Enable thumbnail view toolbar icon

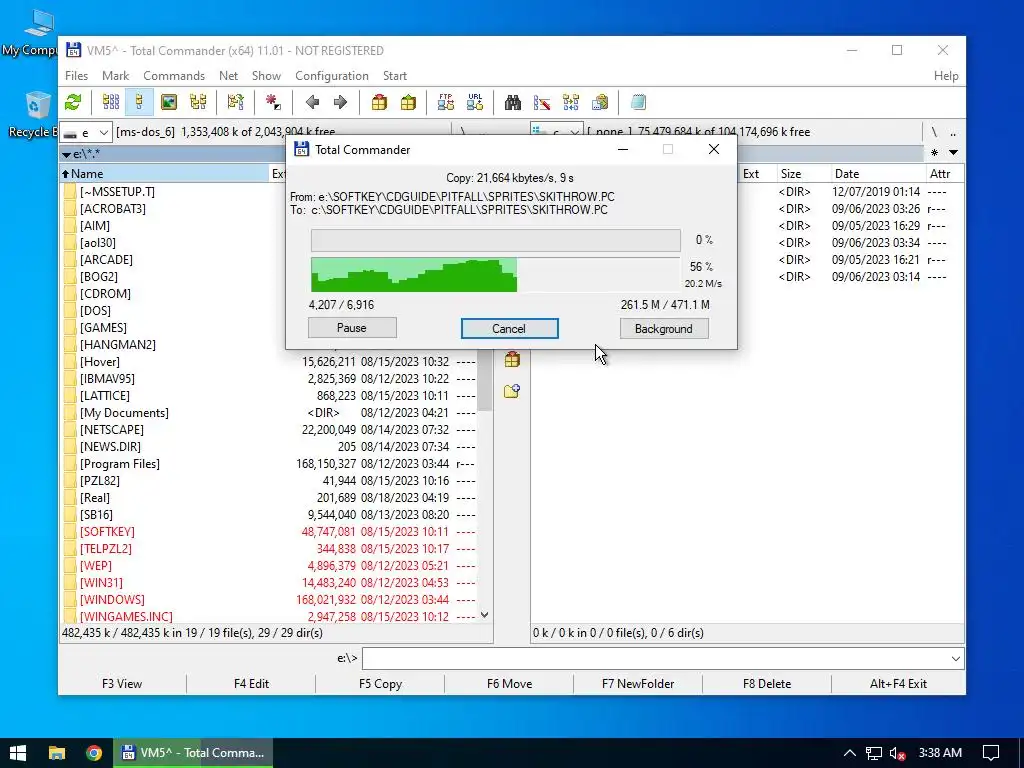(x=168, y=103)
